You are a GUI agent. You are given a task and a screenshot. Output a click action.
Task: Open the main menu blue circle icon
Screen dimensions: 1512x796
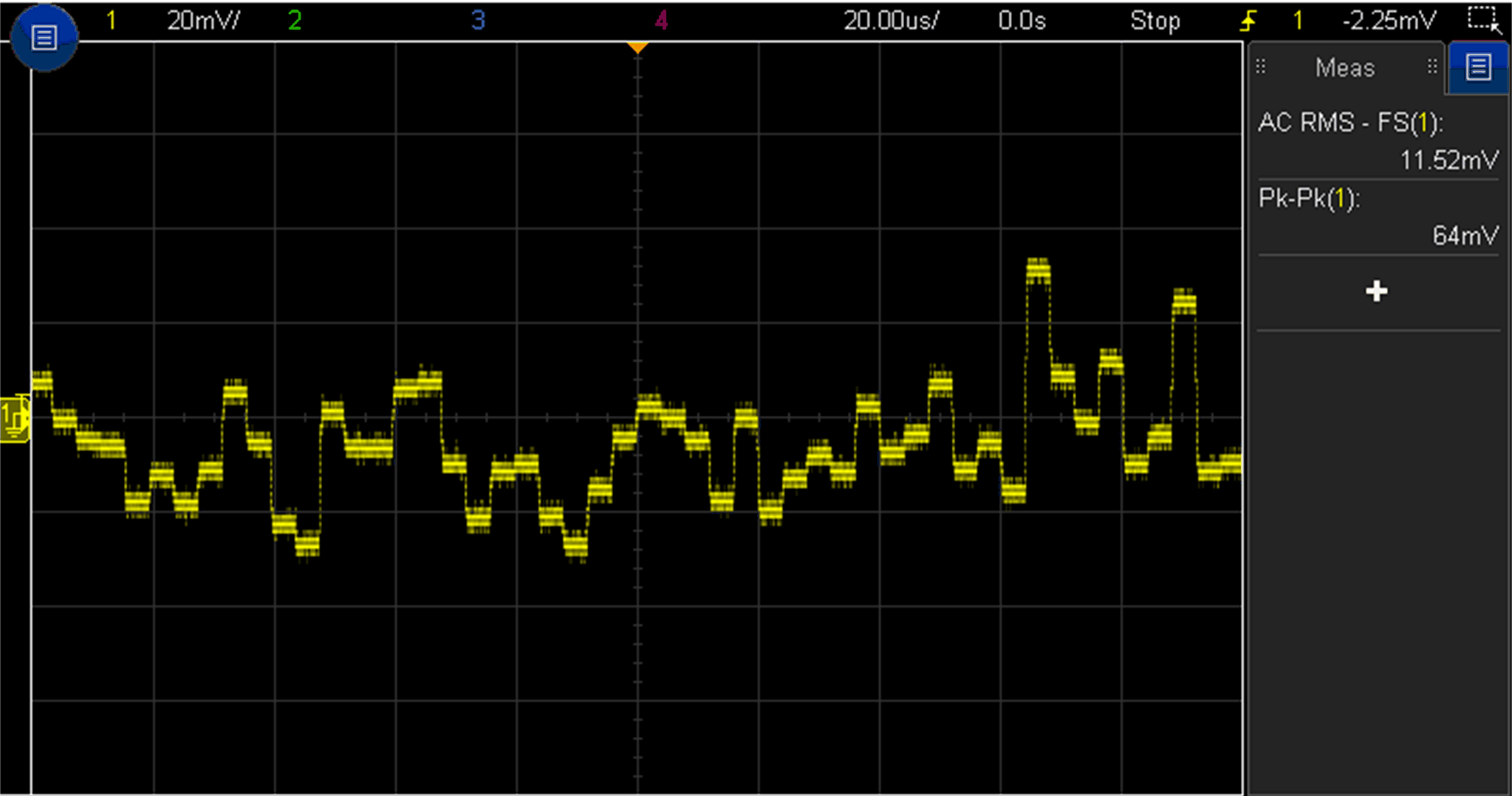(44, 38)
